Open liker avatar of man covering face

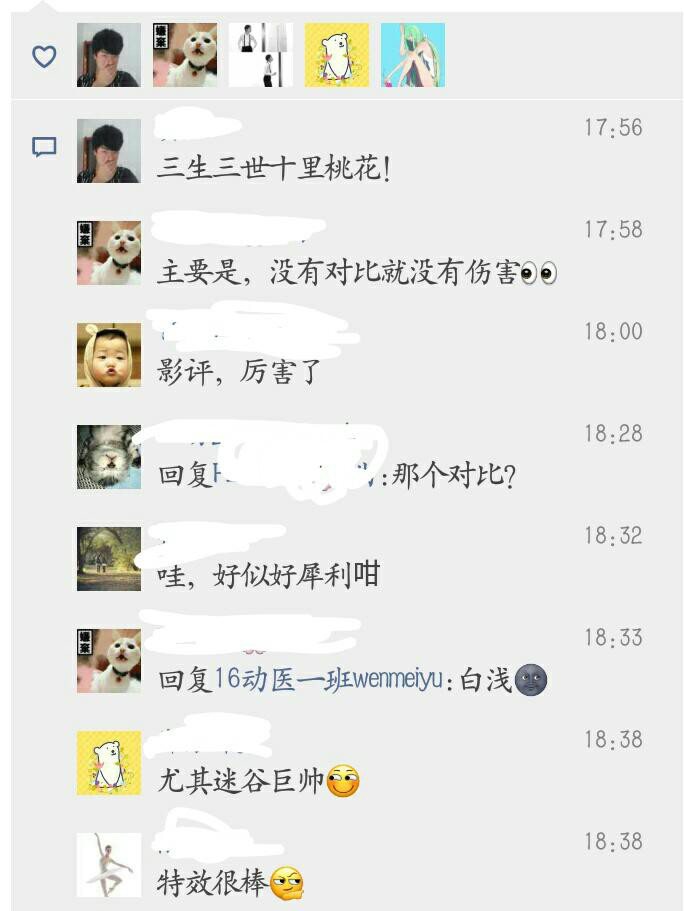[109, 55]
